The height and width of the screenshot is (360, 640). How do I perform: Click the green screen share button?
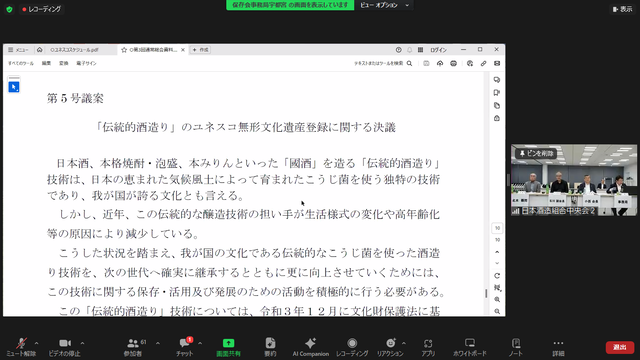tap(229, 347)
